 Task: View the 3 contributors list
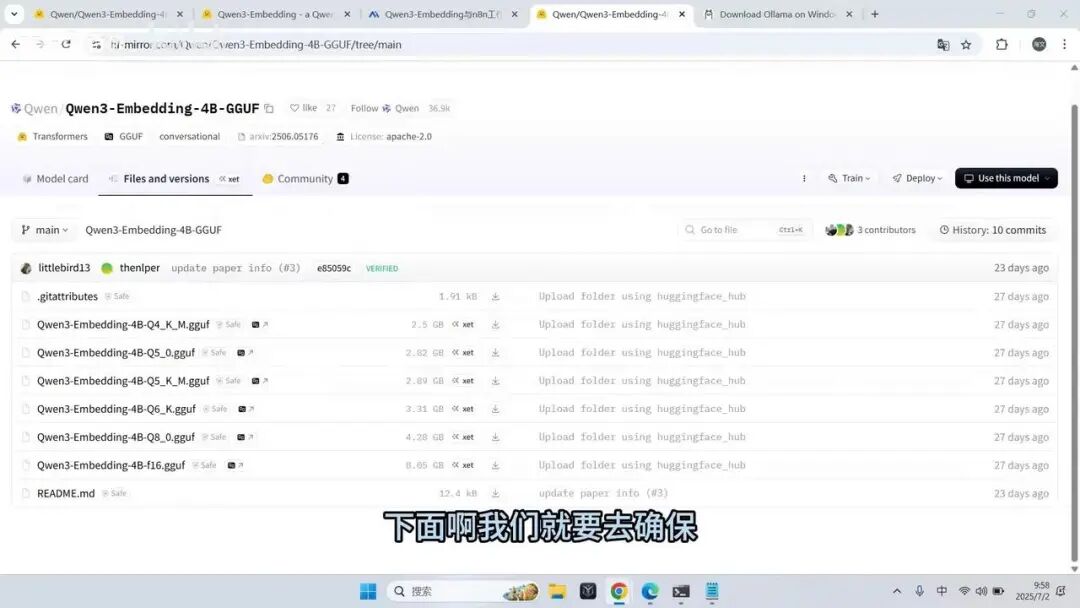coord(871,230)
